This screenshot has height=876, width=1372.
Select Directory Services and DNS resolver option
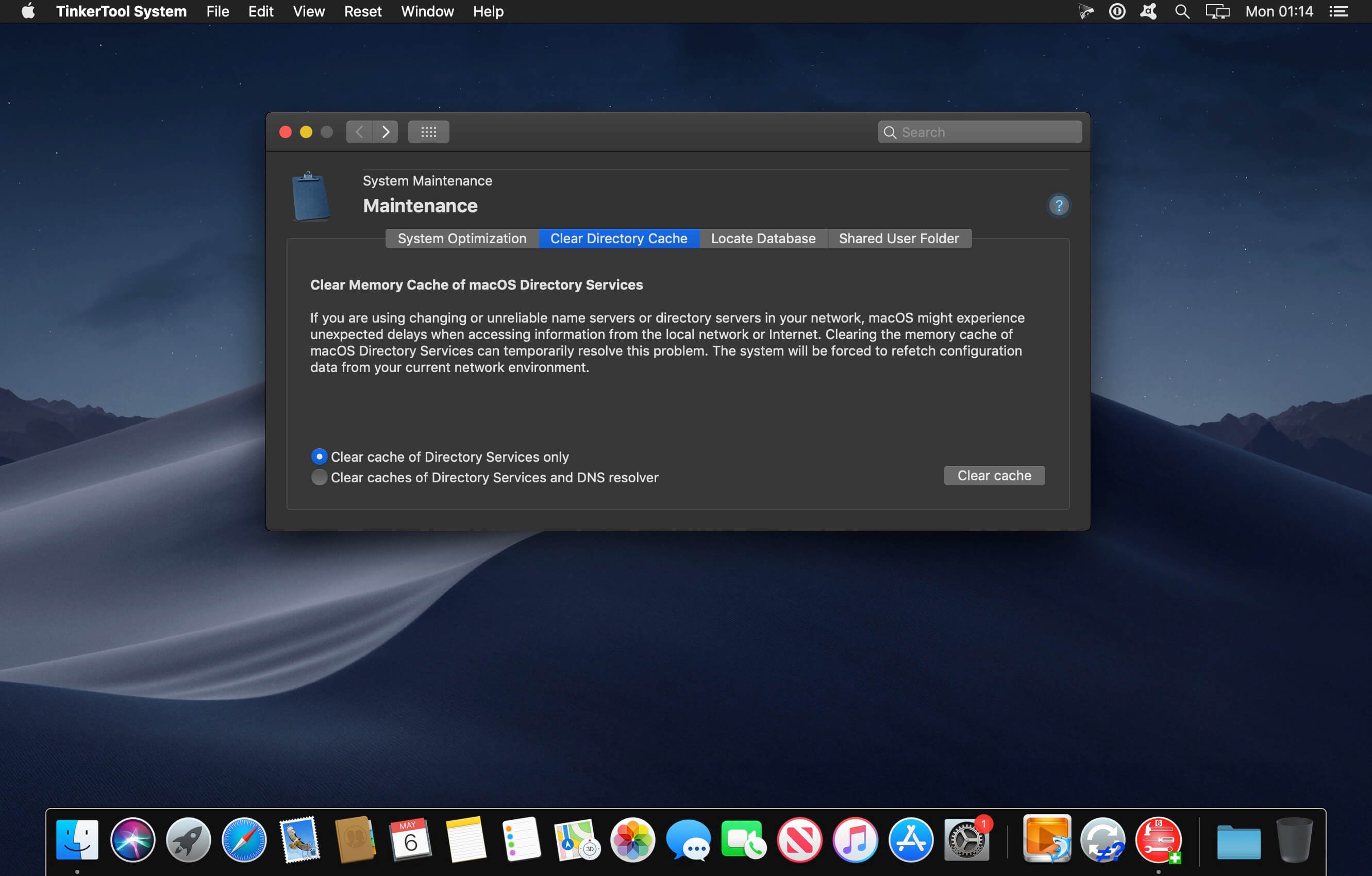click(x=319, y=477)
